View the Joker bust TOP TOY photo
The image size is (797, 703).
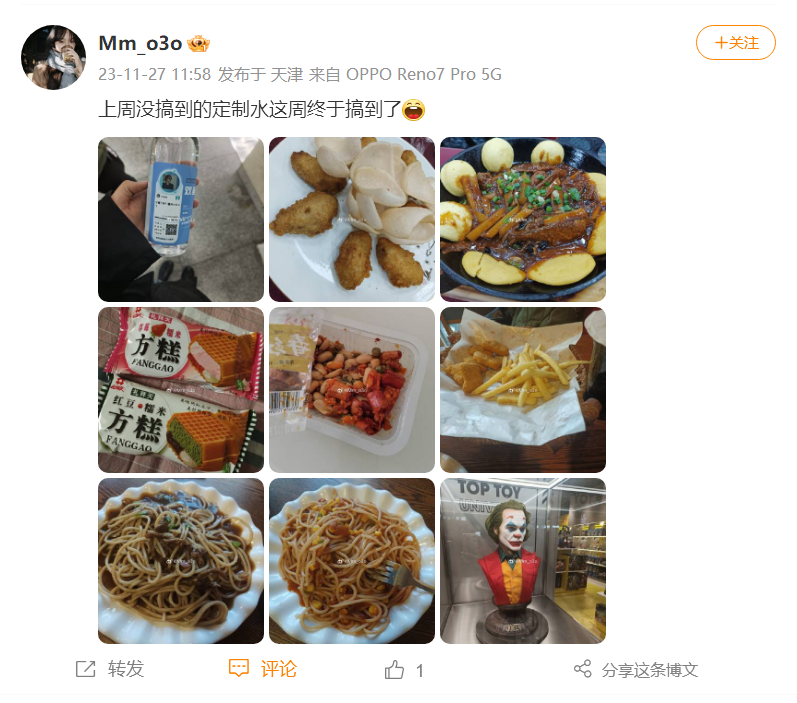coord(523,561)
